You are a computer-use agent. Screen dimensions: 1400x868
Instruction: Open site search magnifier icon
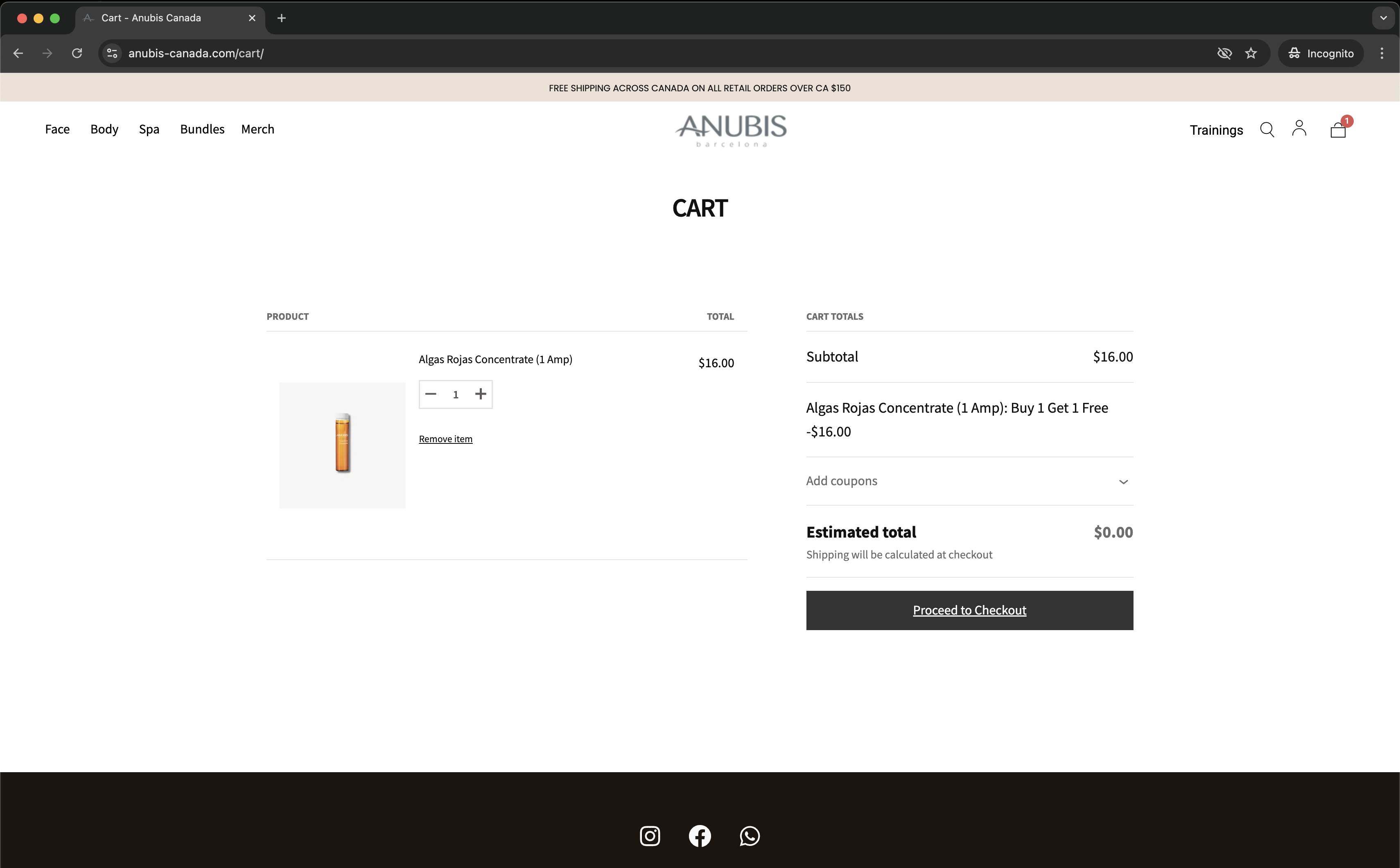pyautogui.click(x=1267, y=130)
